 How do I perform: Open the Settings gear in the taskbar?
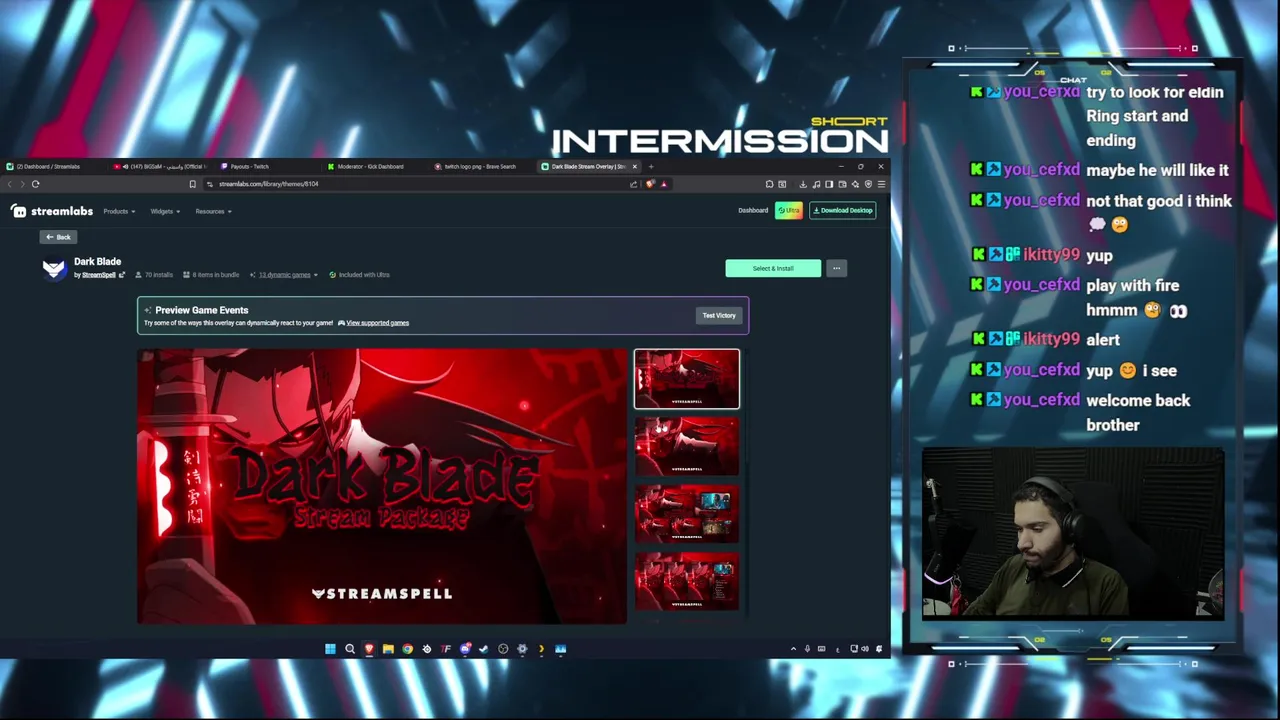click(x=522, y=649)
